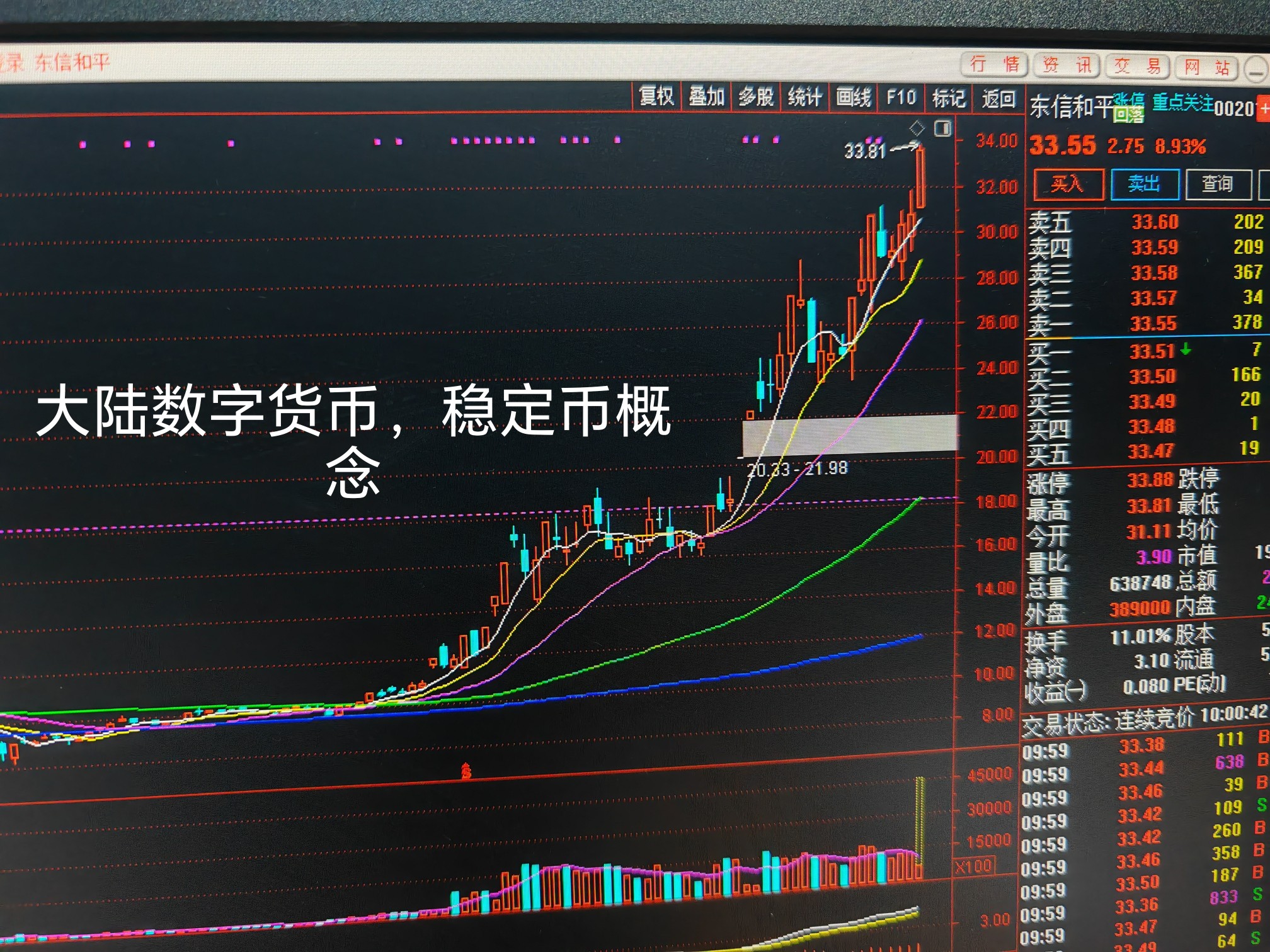Open the 叠加 overlay option
This screenshot has width=1270, height=952.
[706, 96]
